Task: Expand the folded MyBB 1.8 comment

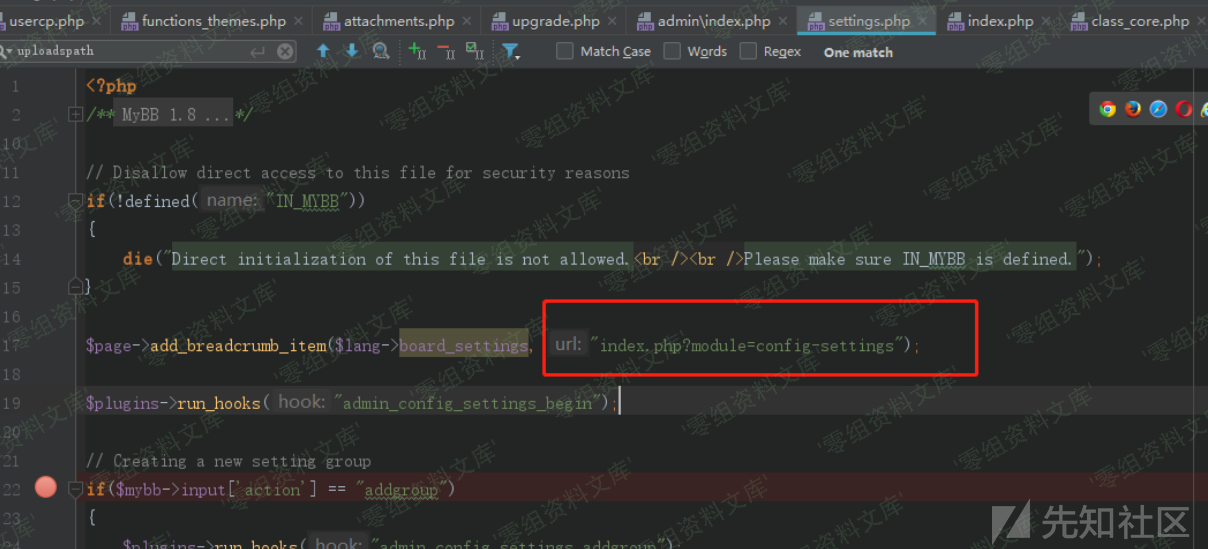Action: 75,115
